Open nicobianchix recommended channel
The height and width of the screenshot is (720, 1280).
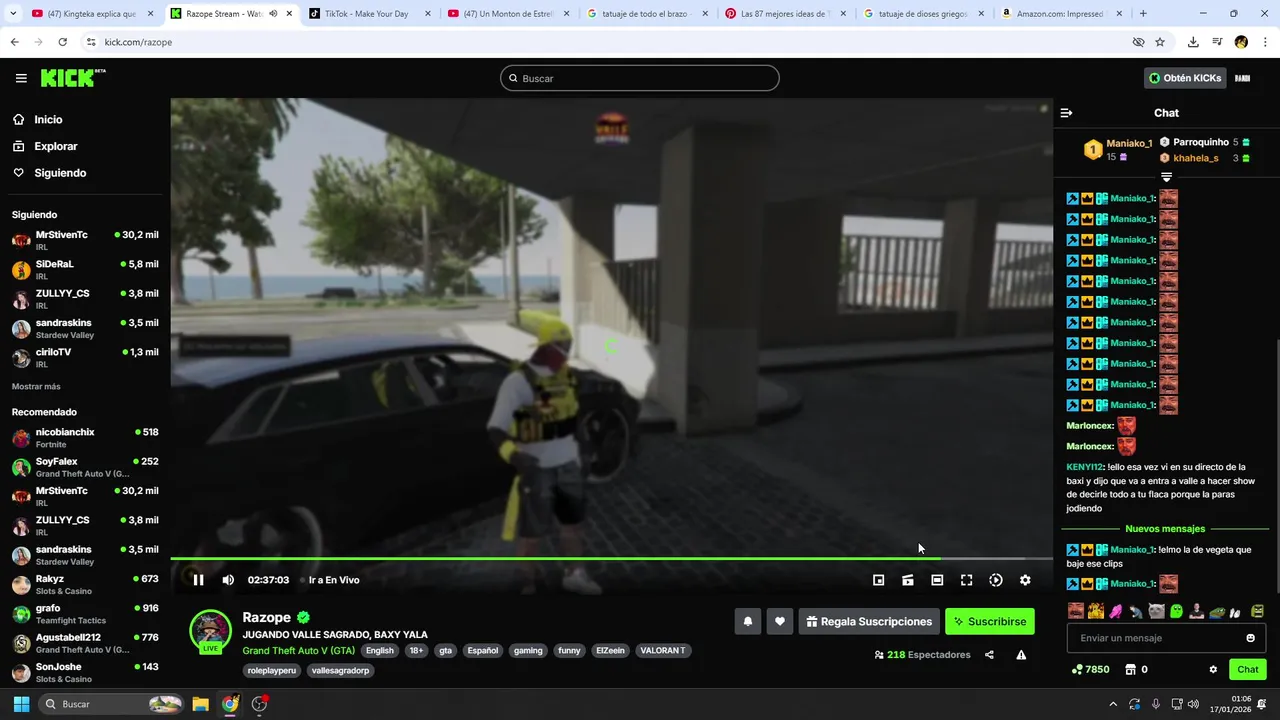(x=85, y=438)
